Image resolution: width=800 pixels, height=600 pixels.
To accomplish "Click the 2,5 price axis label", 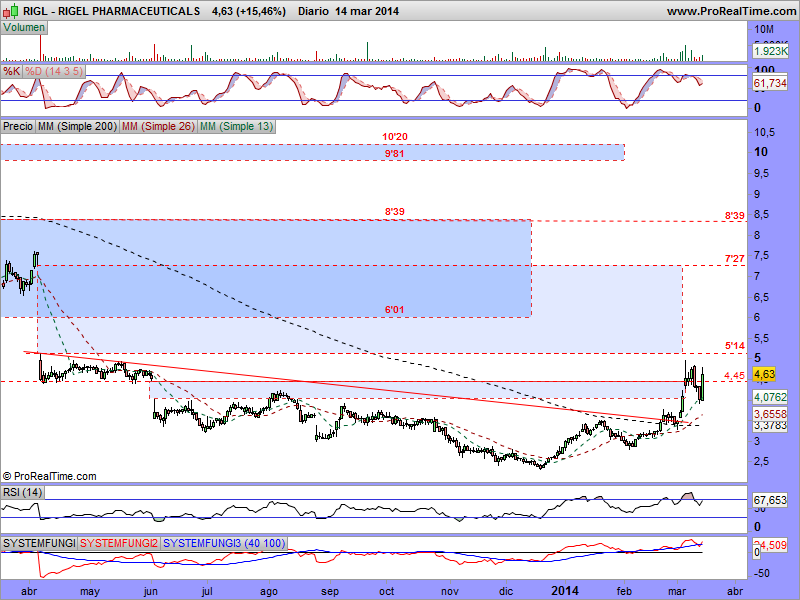I will click(x=762, y=461).
